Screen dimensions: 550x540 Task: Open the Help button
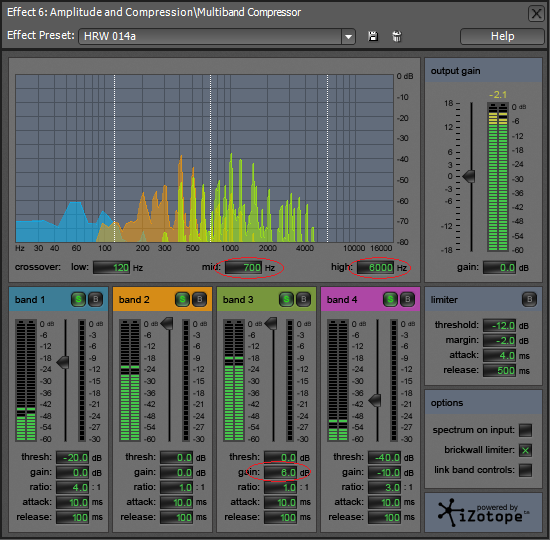[502, 36]
